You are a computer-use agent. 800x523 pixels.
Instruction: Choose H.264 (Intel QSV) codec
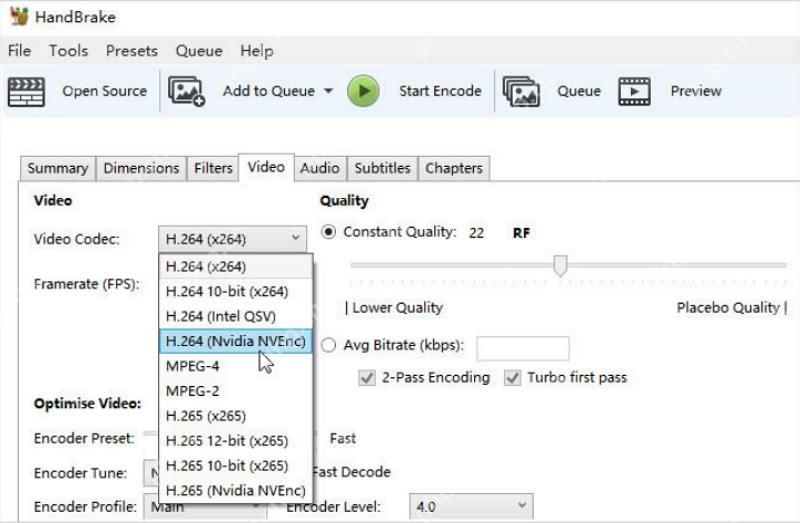pos(236,317)
